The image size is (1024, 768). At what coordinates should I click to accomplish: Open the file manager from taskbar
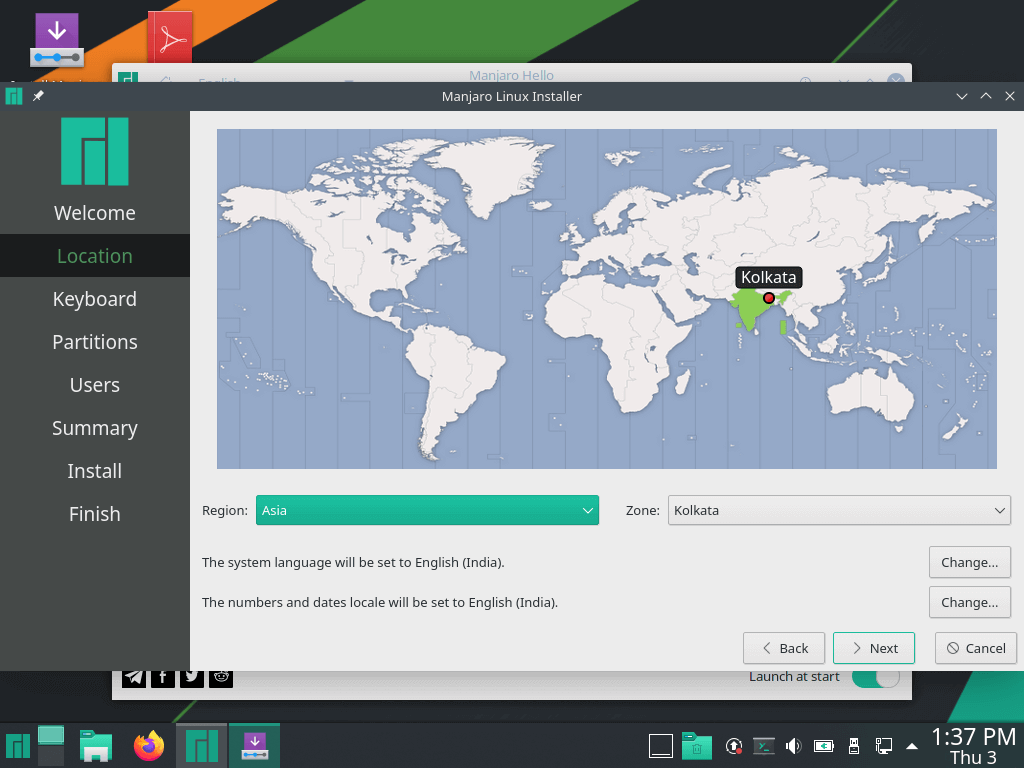95,745
